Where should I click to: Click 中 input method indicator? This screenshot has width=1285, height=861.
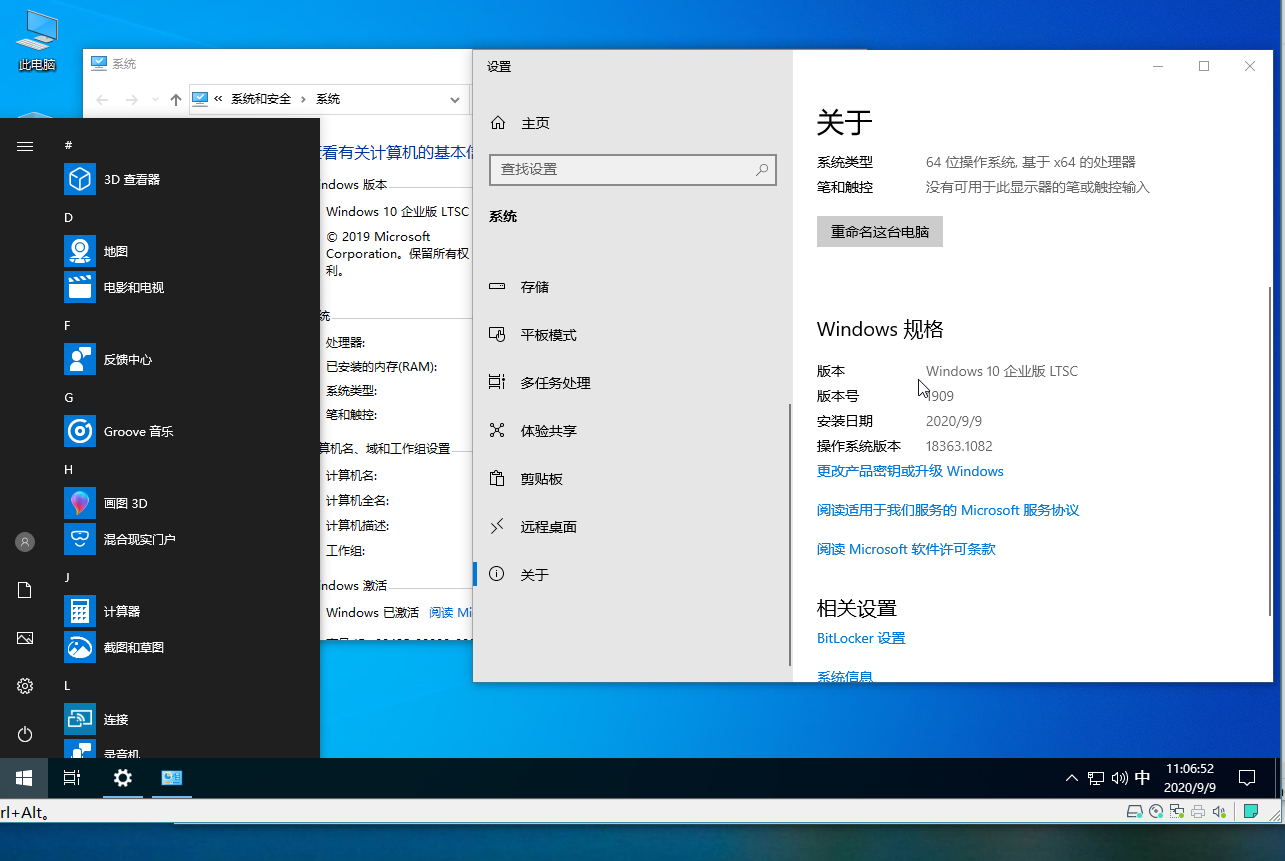tap(1143, 778)
